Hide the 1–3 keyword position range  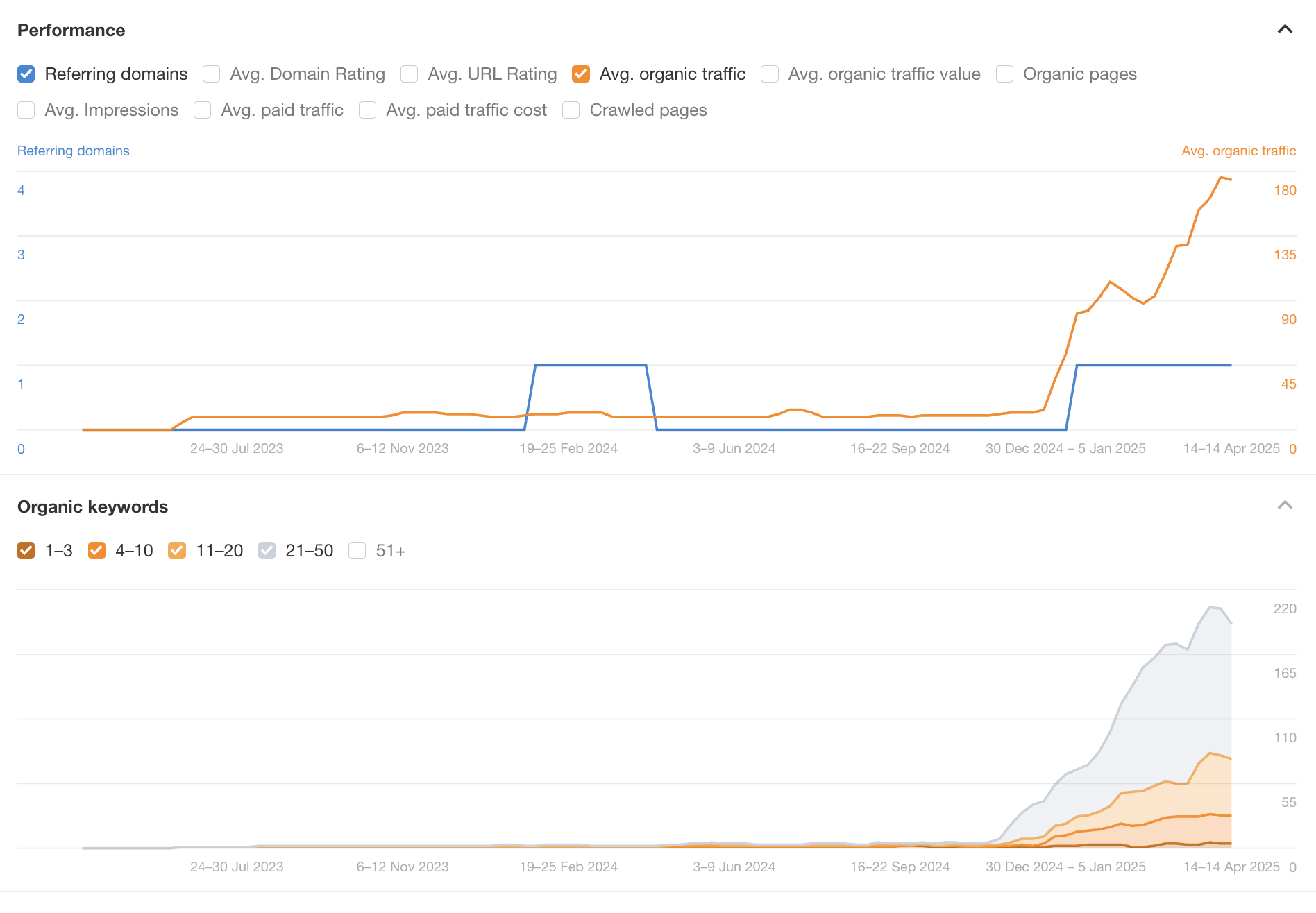click(26, 551)
